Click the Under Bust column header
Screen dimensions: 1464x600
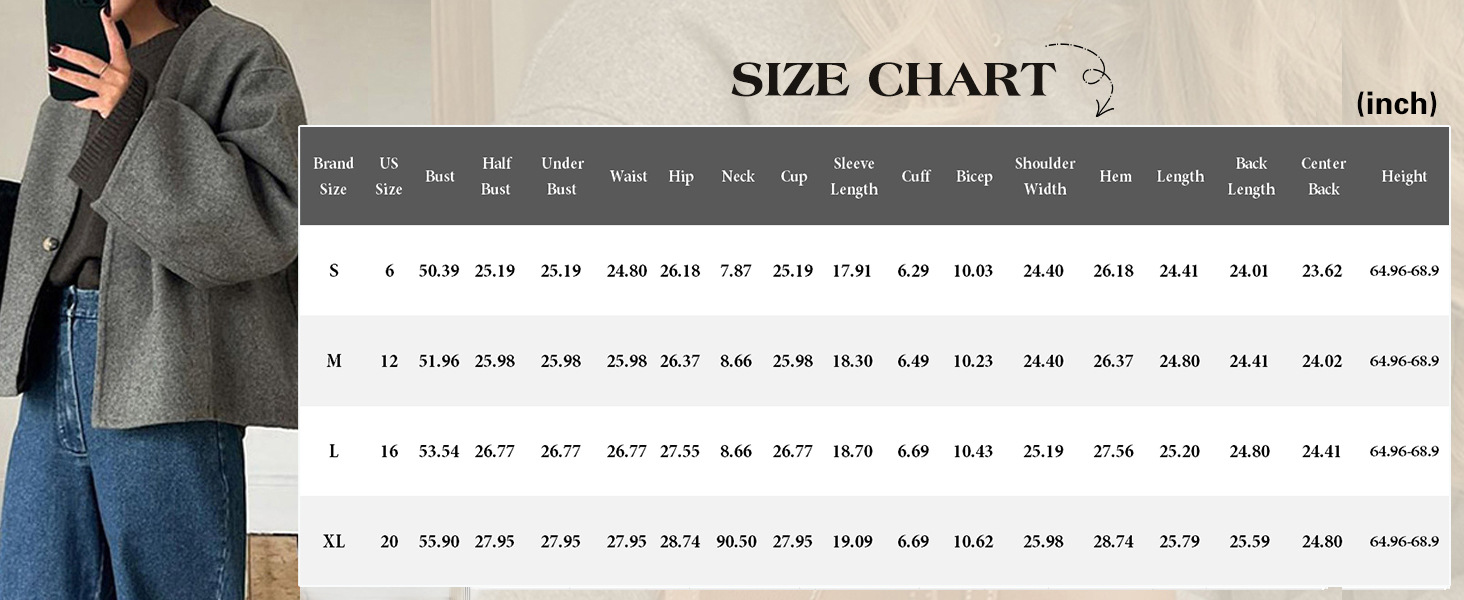point(562,176)
